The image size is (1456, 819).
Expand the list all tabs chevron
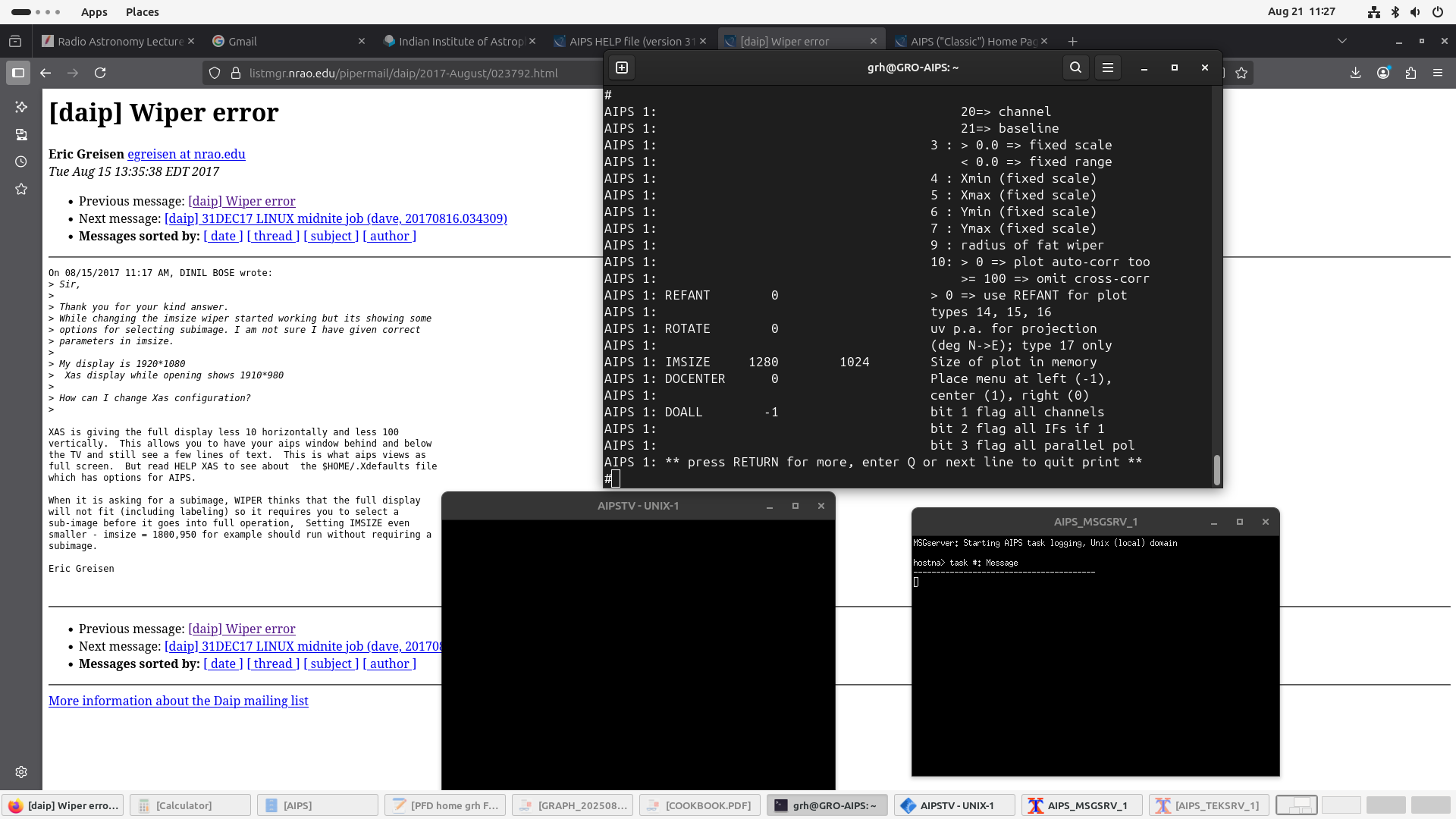click(1341, 41)
